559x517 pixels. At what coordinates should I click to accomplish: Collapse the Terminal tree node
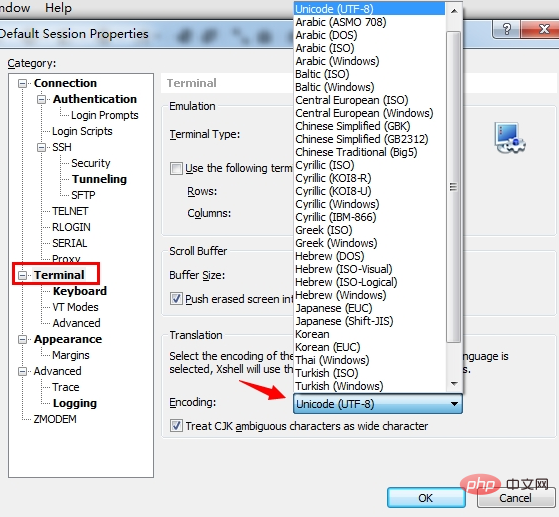pos(22,275)
